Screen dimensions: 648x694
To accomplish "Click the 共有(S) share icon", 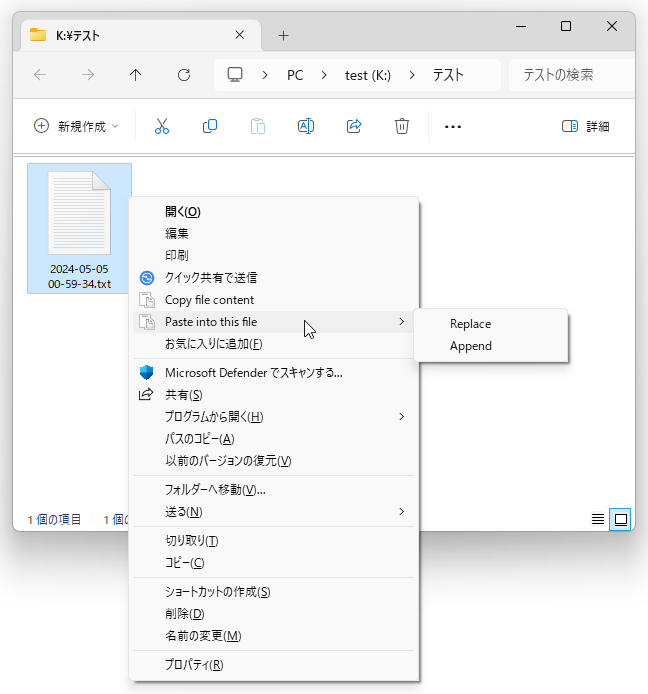I will click(x=146, y=394).
